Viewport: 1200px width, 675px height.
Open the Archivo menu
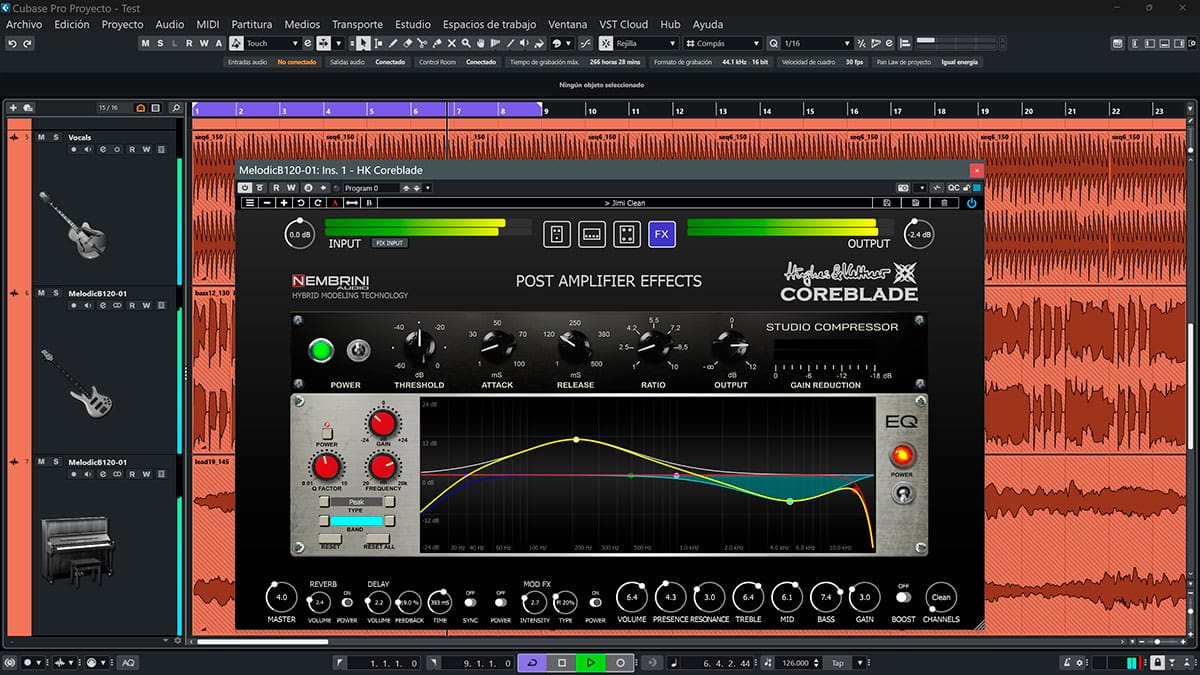[x=24, y=24]
